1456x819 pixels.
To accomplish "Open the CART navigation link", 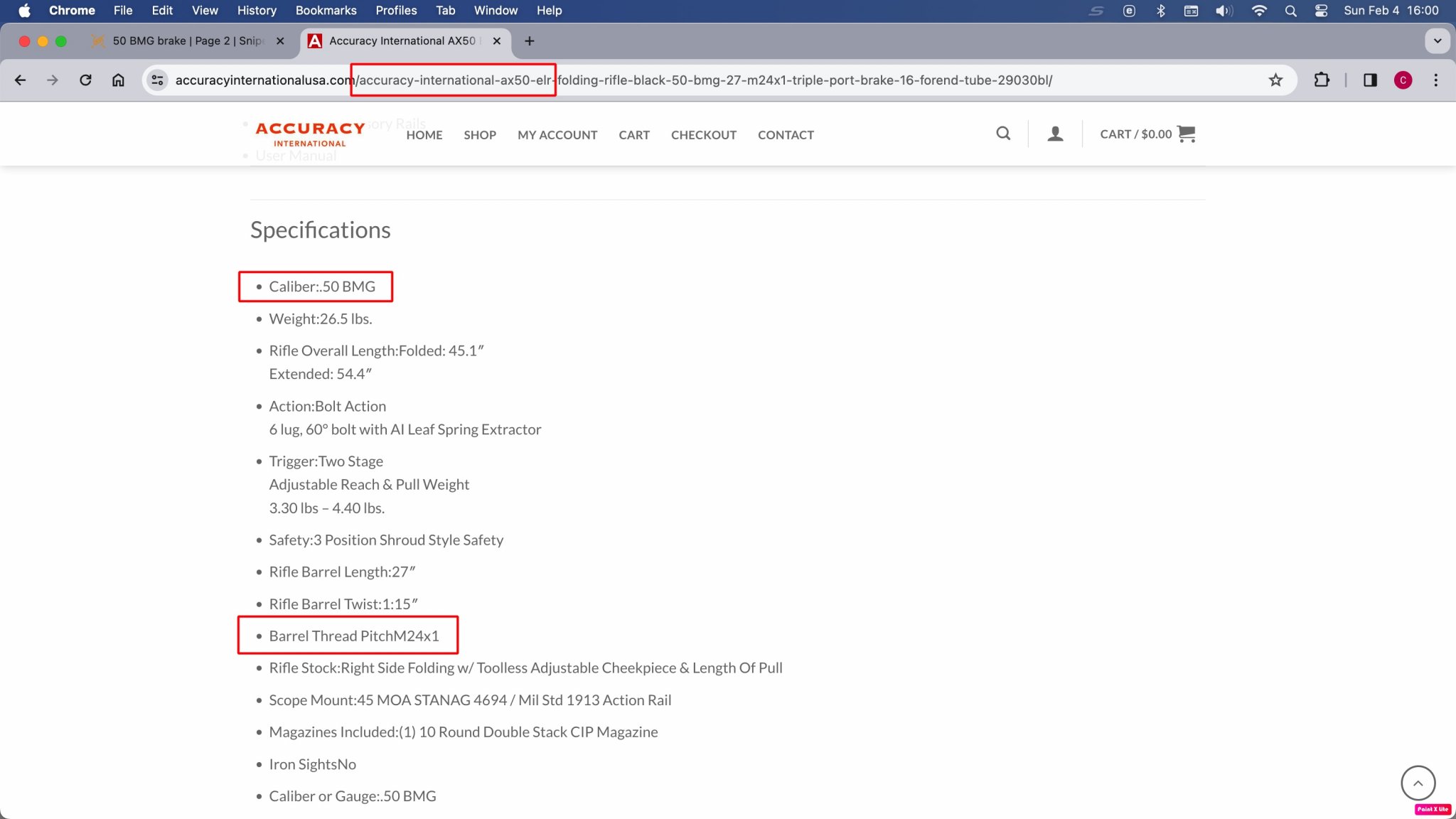I will pyautogui.click(x=634, y=135).
